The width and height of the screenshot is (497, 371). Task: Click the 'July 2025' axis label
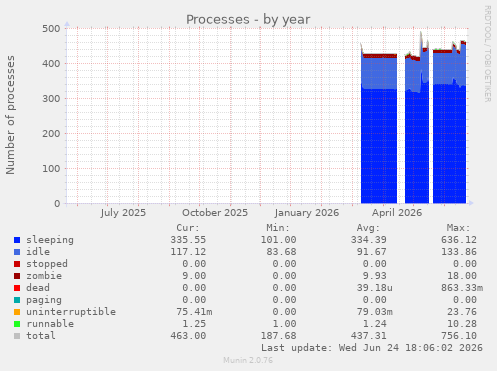[x=123, y=213]
